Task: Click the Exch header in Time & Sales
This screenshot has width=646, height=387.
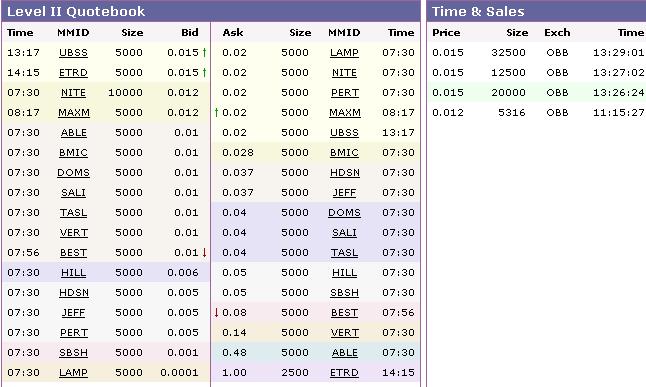Action: point(557,33)
